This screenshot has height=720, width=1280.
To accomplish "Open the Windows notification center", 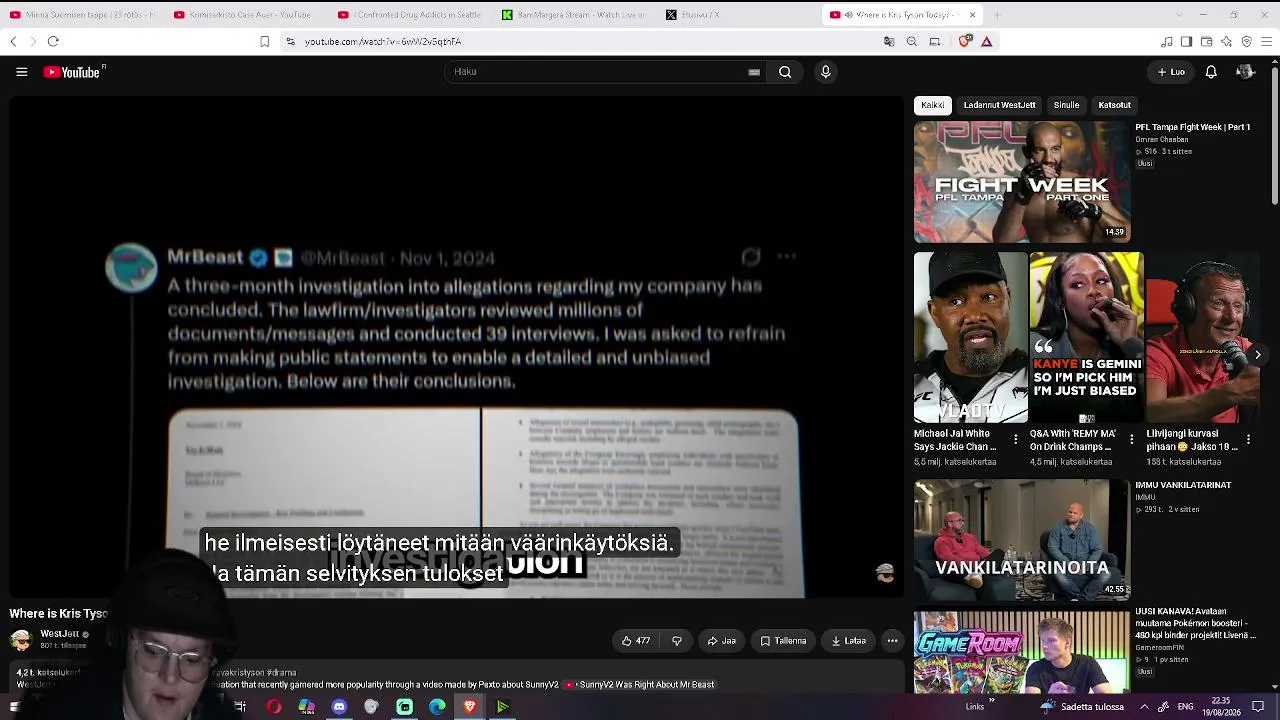I will 1258,707.
